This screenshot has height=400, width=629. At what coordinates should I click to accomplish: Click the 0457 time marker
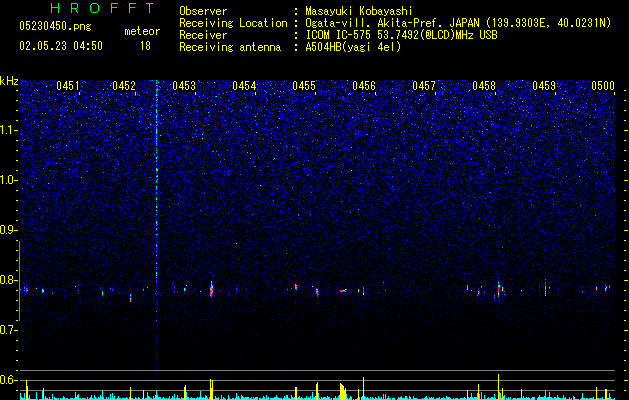pos(424,86)
